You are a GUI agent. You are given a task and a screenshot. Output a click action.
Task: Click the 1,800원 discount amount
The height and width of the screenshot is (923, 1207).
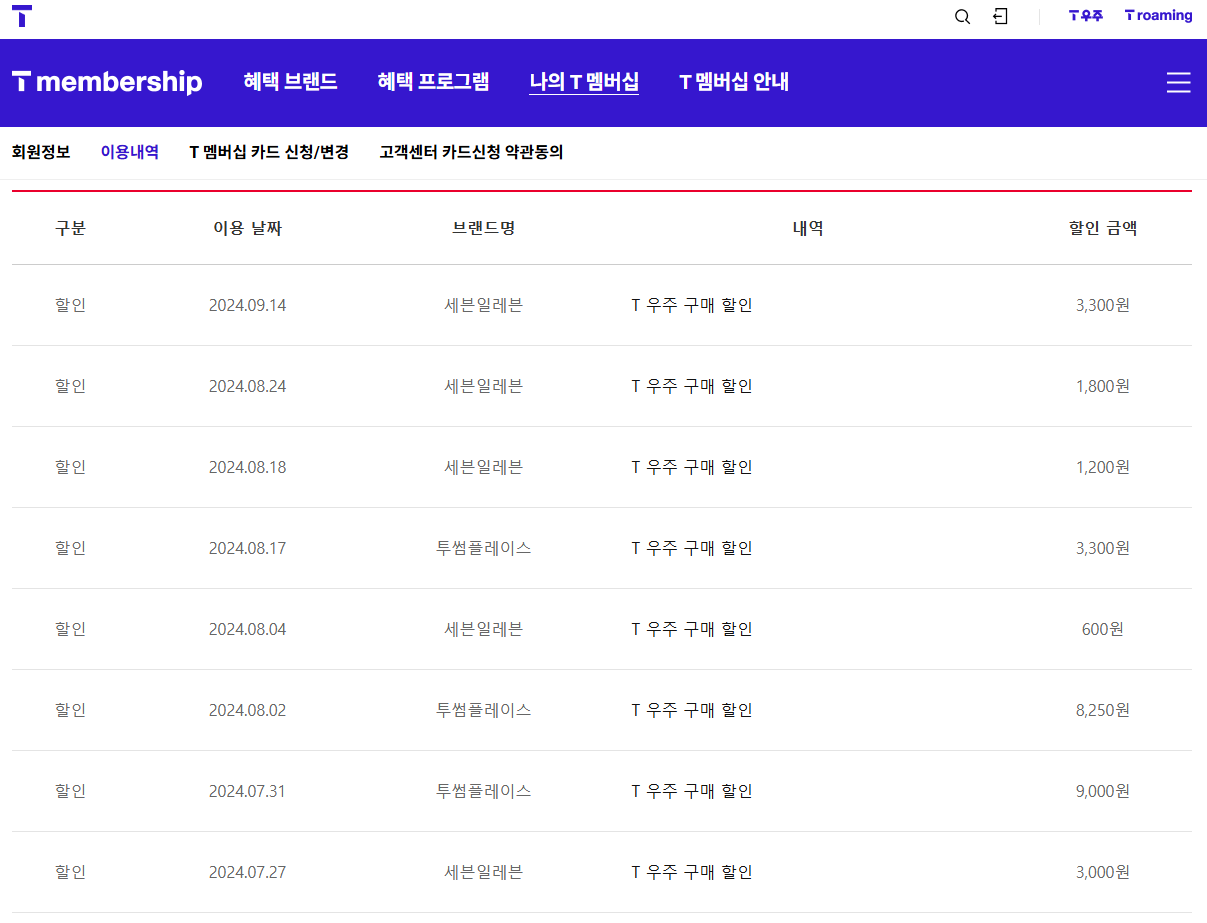(1102, 386)
